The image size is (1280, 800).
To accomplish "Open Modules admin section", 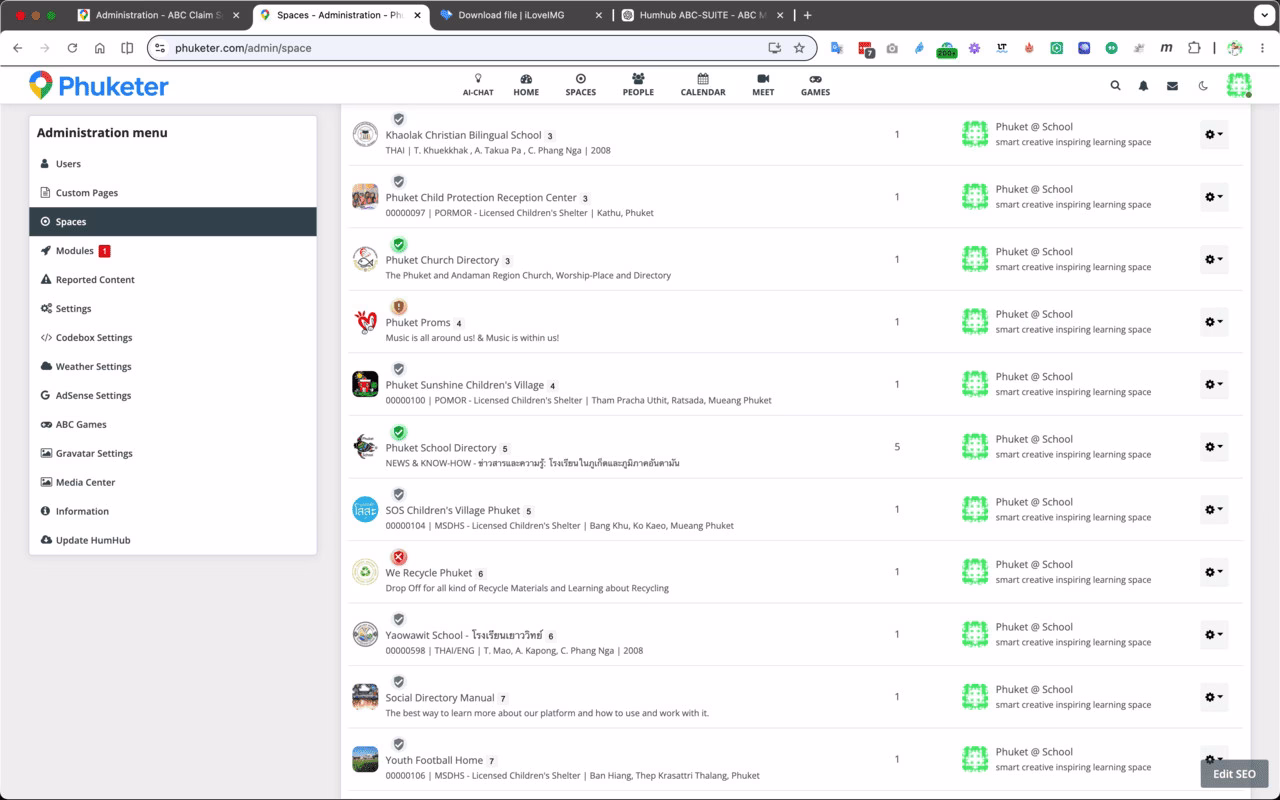I will (173, 251).
